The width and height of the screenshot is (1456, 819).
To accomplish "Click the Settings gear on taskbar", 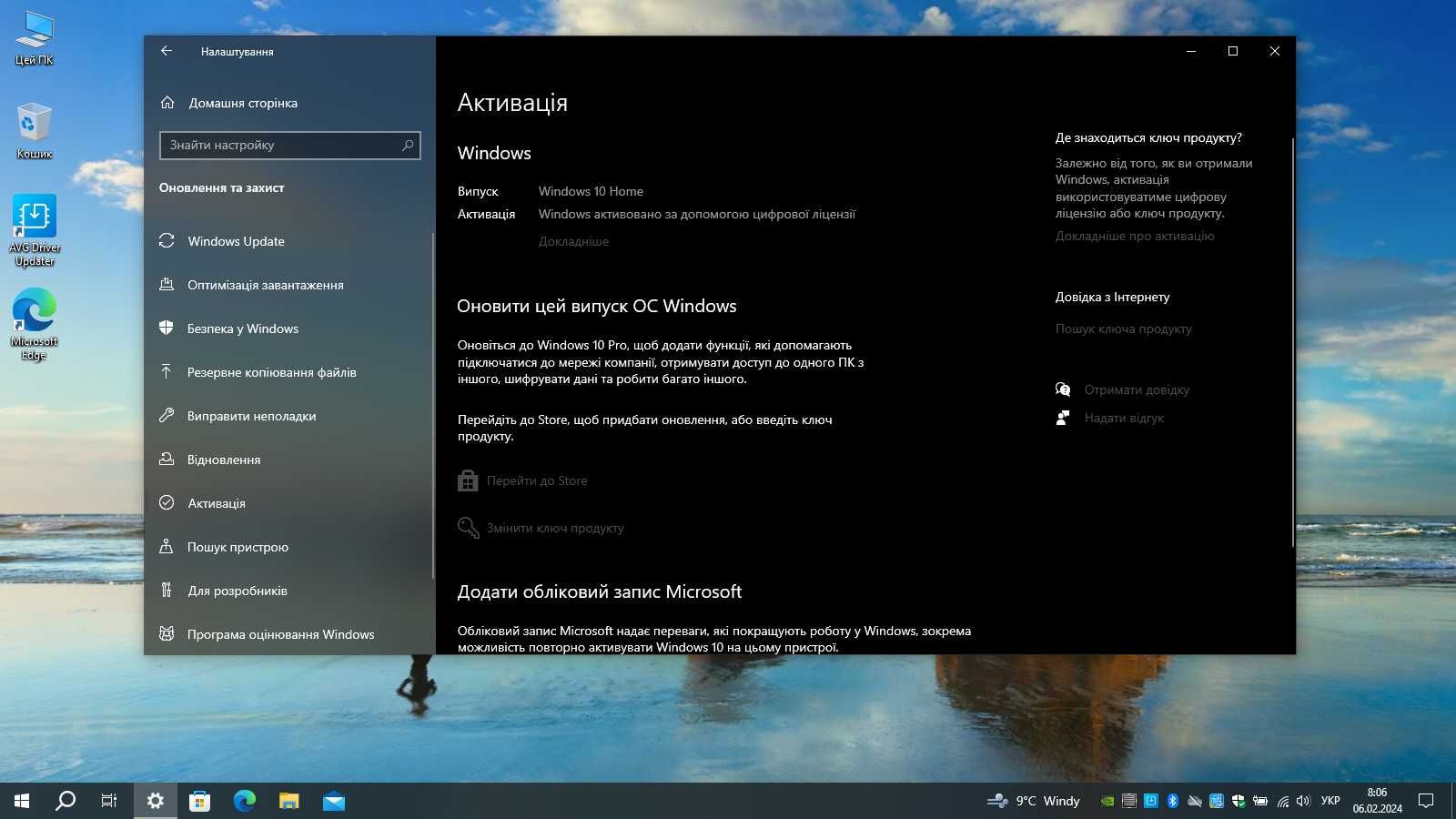I will tap(156, 801).
